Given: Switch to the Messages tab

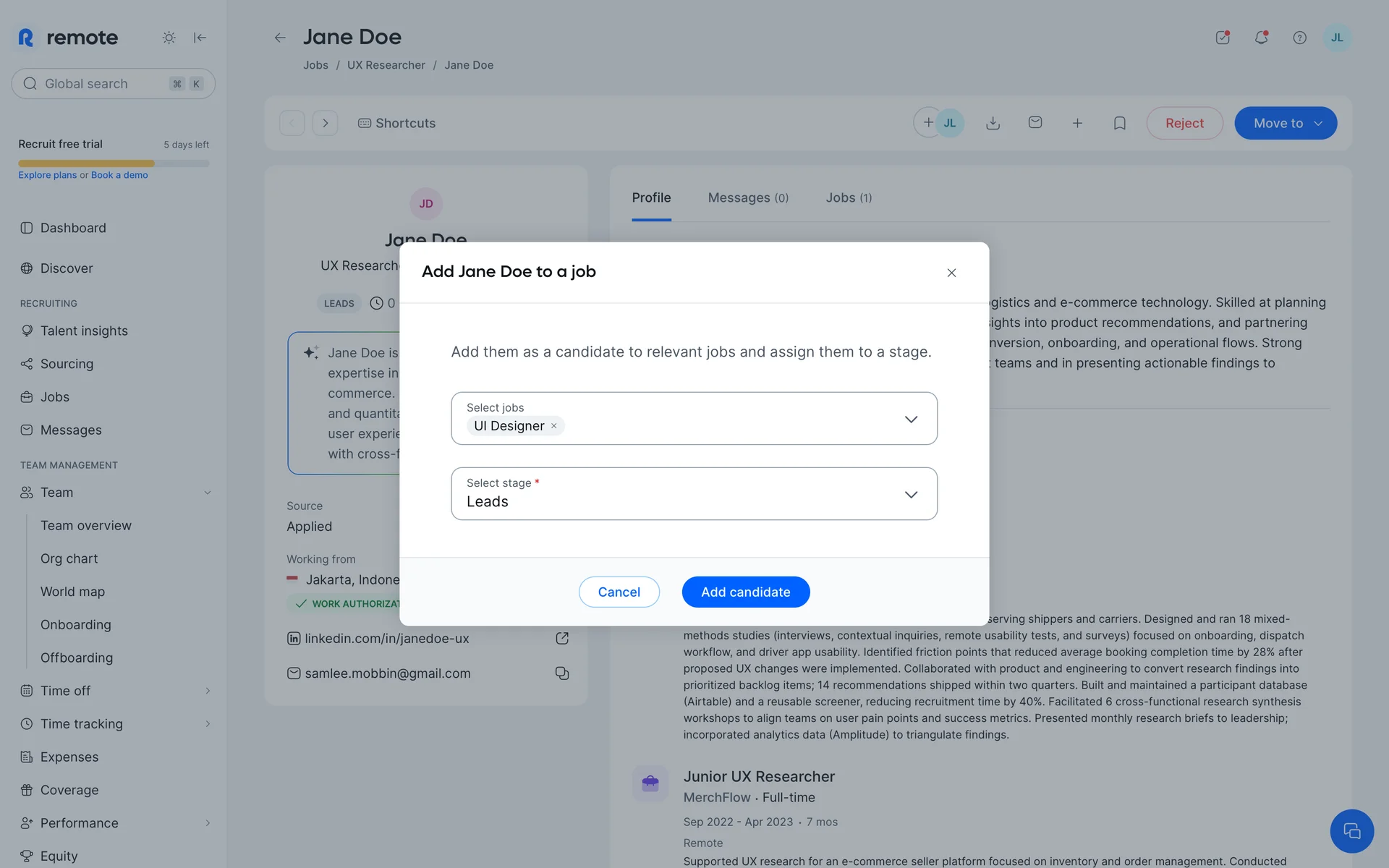Looking at the screenshot, I should [747, 197].
